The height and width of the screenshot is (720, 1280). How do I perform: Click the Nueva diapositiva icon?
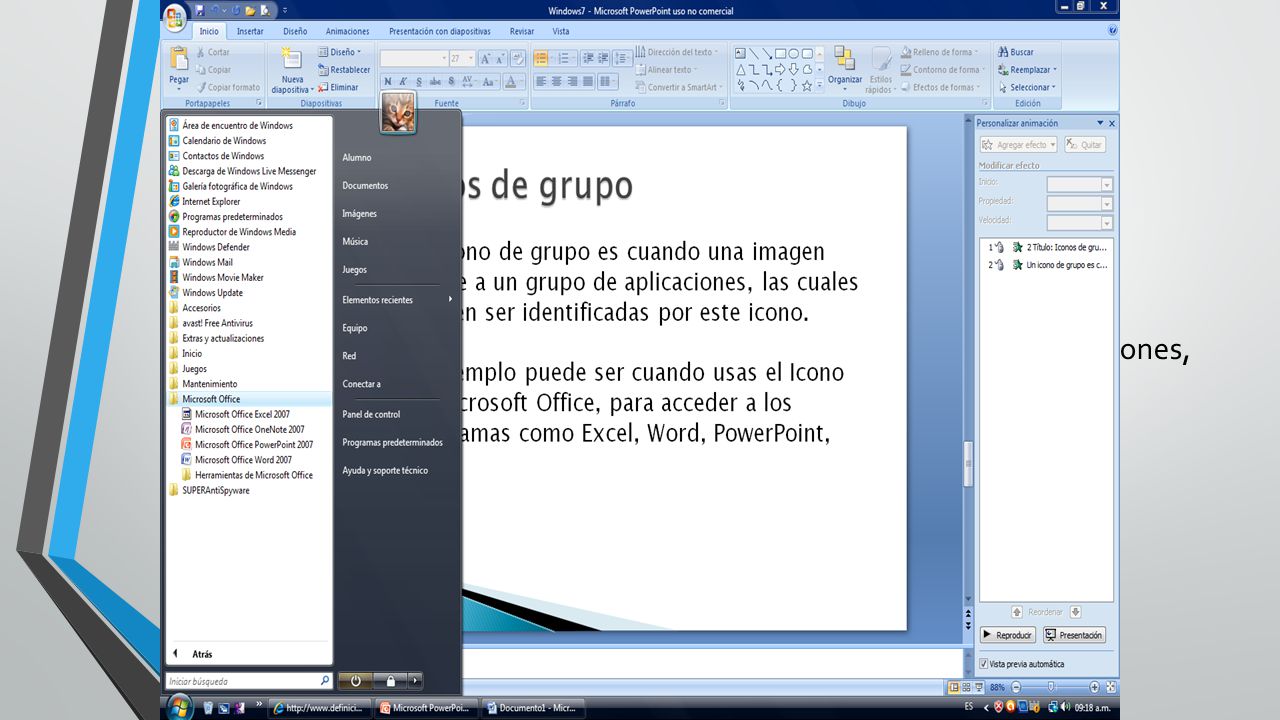point(292,58)
